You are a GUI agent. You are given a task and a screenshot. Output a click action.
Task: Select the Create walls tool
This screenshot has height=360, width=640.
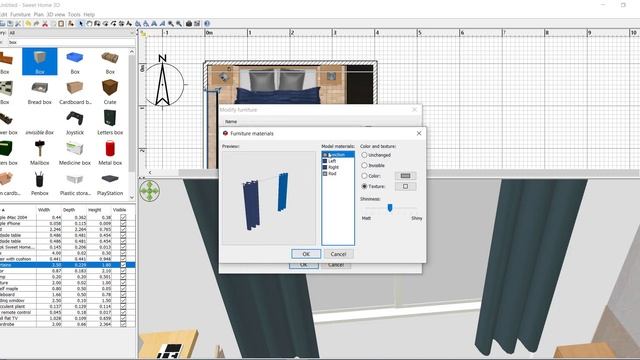(x=97, y=24)
